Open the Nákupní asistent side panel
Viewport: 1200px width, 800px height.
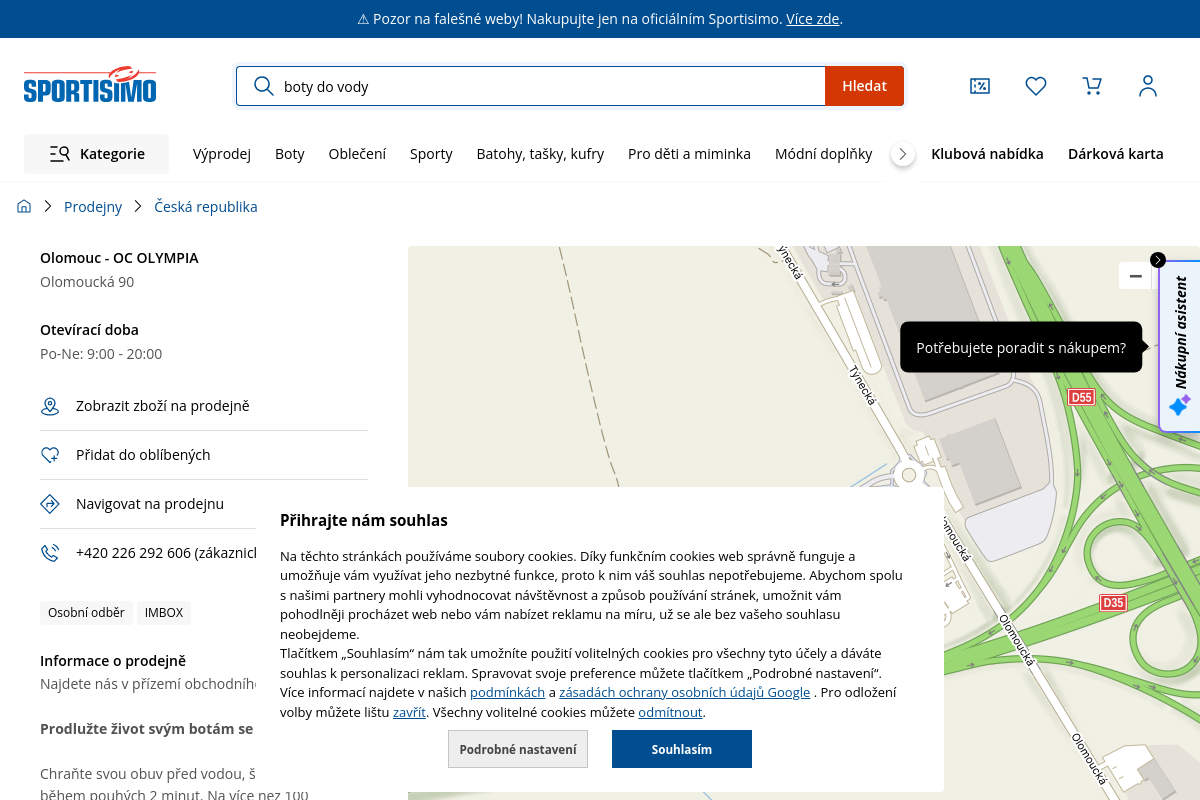click(x=1180, y=346)
